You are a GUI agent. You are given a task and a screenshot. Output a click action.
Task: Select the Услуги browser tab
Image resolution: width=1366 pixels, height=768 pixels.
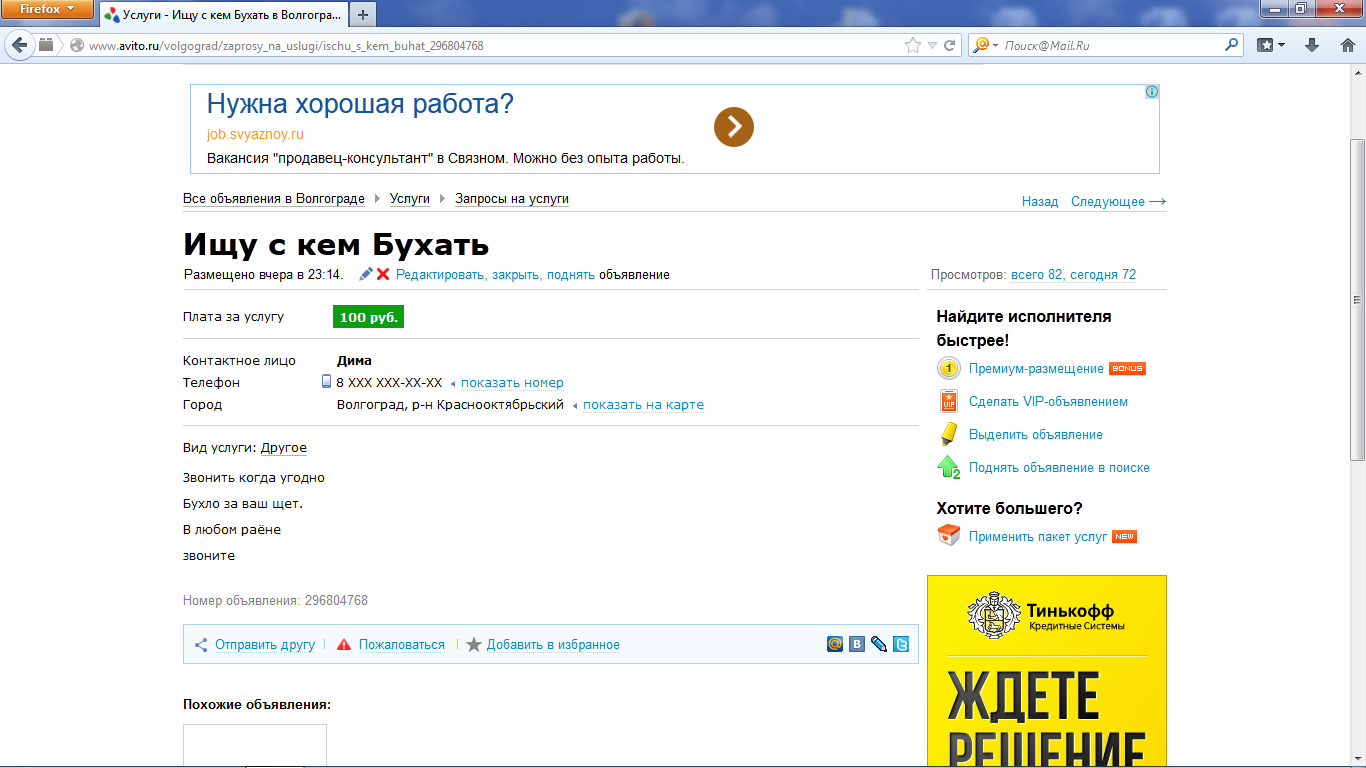tap(222, 14)
